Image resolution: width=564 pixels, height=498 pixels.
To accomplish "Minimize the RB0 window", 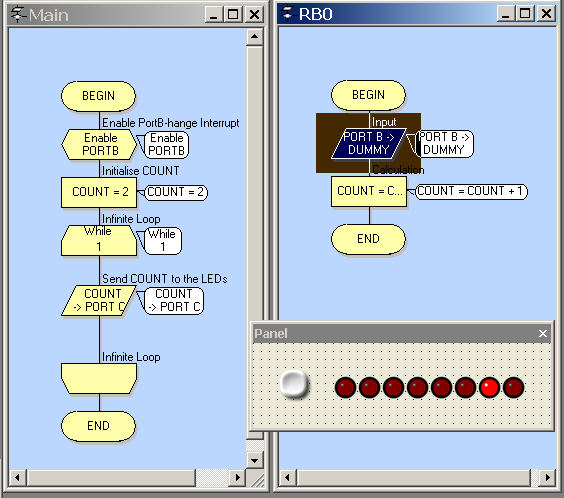I will (505, 14).
